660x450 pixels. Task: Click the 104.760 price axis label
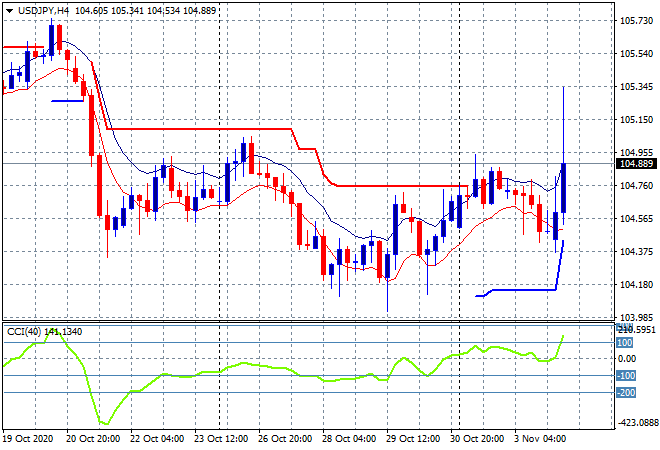tap(636, 186)
